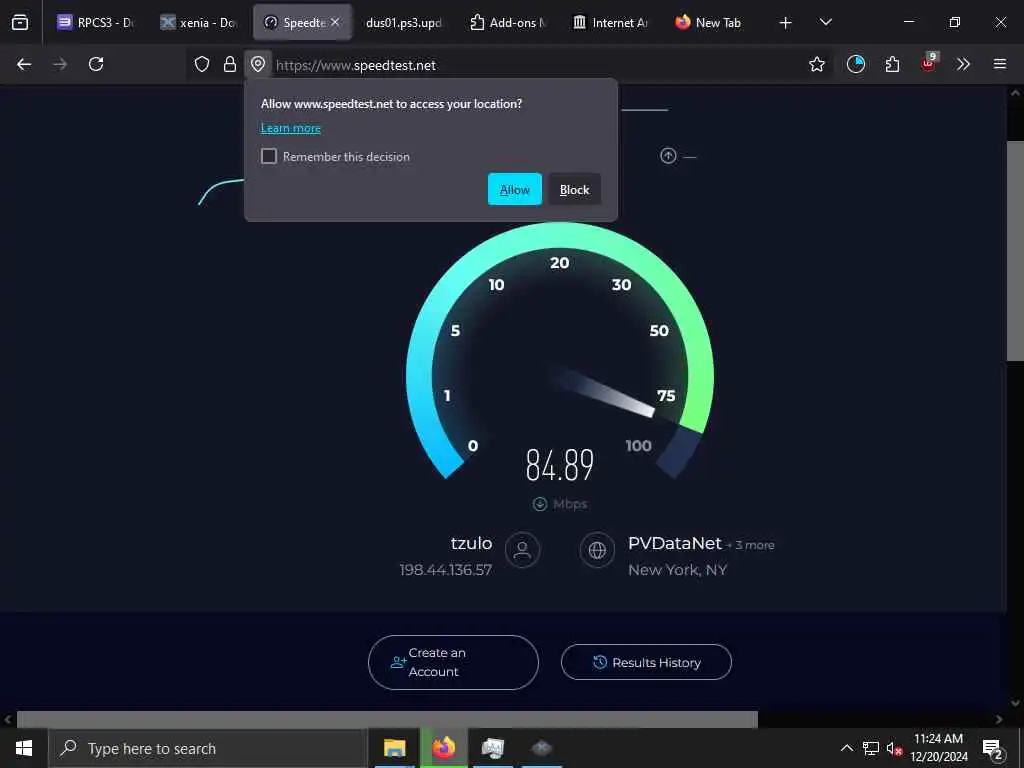Click horizontal scrollbar right arrow
The height and width of the screenshot is (768, 1024).
point(999,719)
